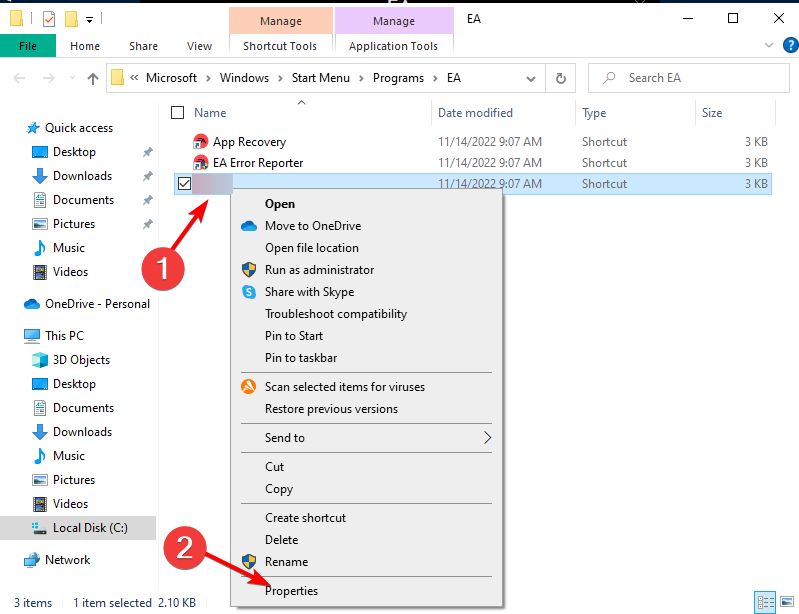Click the Back navigation arrow

pos(19,78)
